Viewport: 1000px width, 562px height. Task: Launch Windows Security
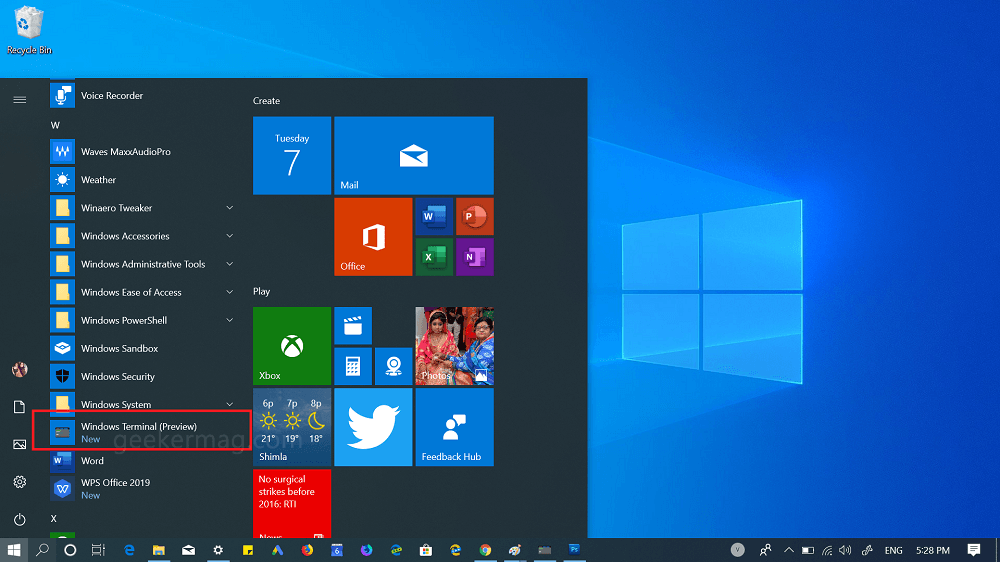(x=143, y=376)
